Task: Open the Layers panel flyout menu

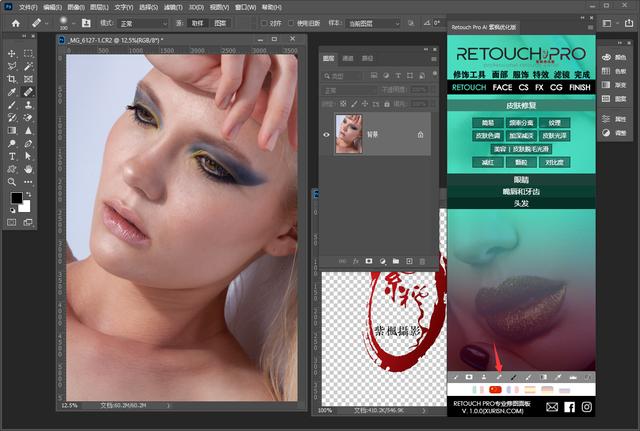Action: pyautogui.click(x=433, y=59)
